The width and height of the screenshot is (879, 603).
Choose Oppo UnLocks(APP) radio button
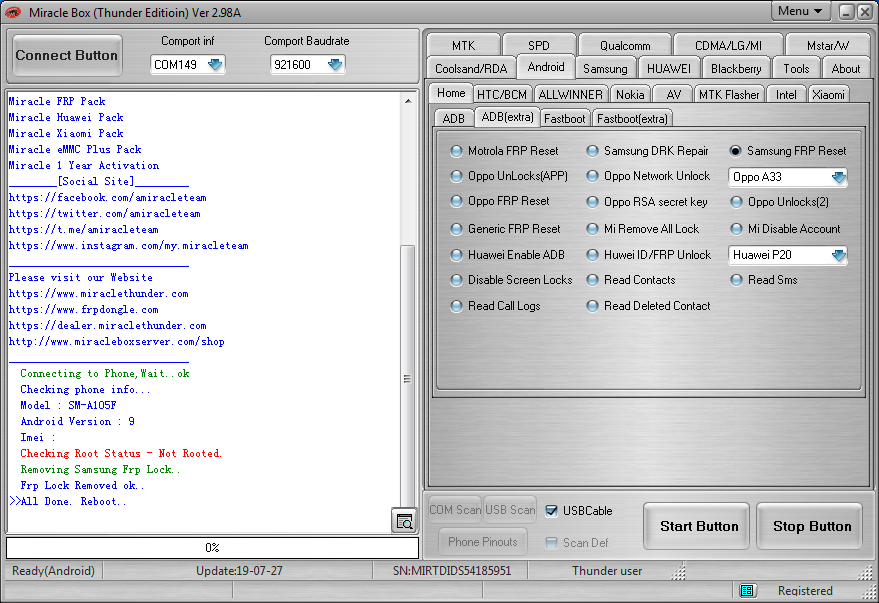456,176
